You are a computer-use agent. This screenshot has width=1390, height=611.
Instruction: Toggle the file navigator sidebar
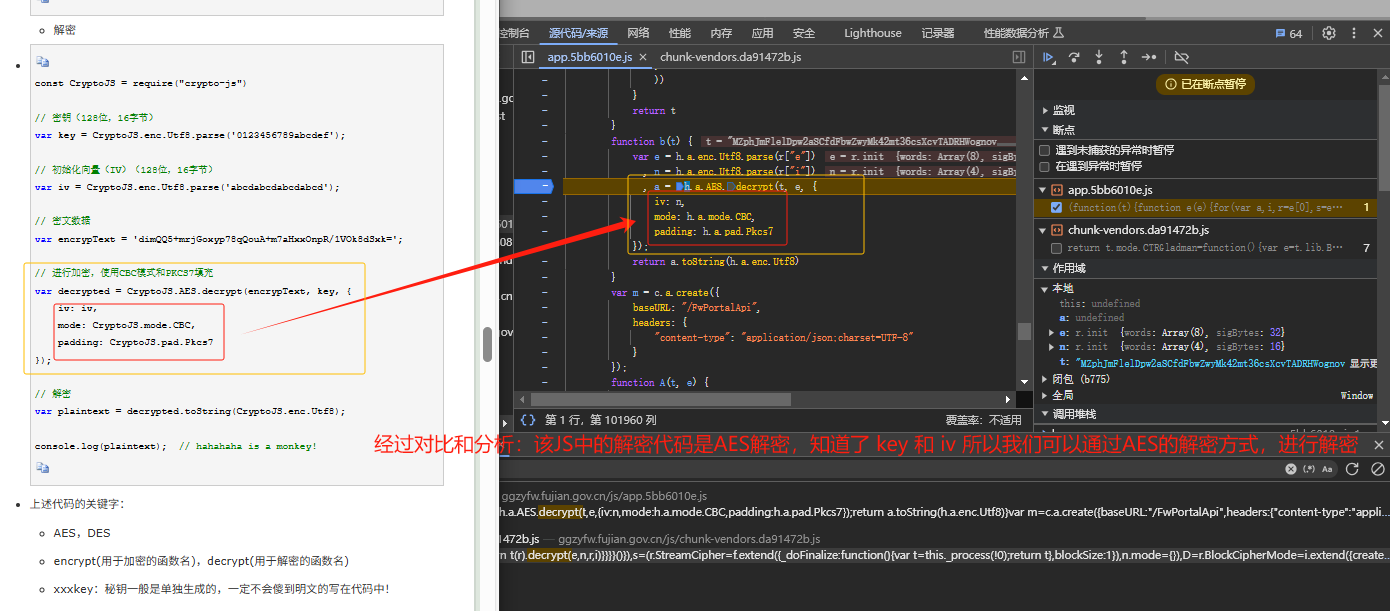[x=527, y=57]
